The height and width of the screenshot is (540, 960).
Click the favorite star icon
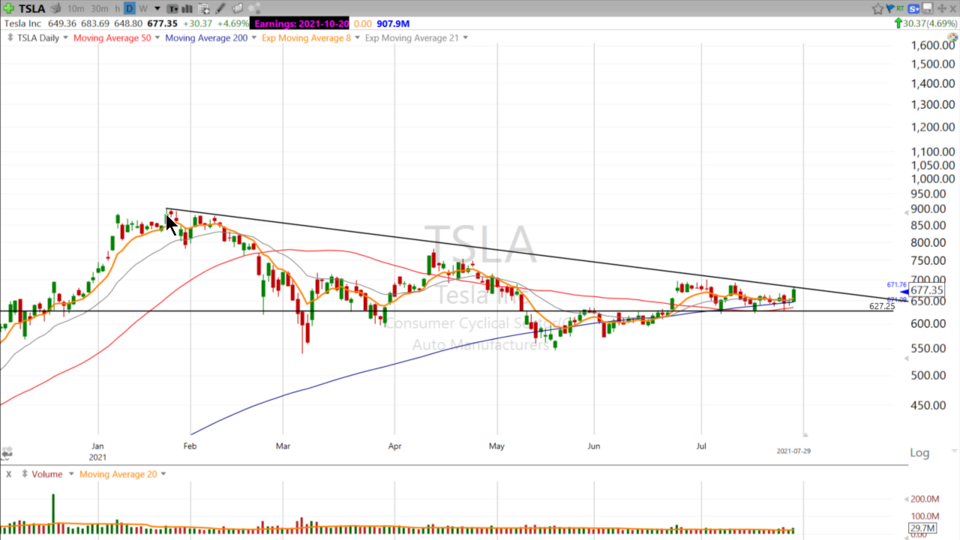[x=878, y=9]
